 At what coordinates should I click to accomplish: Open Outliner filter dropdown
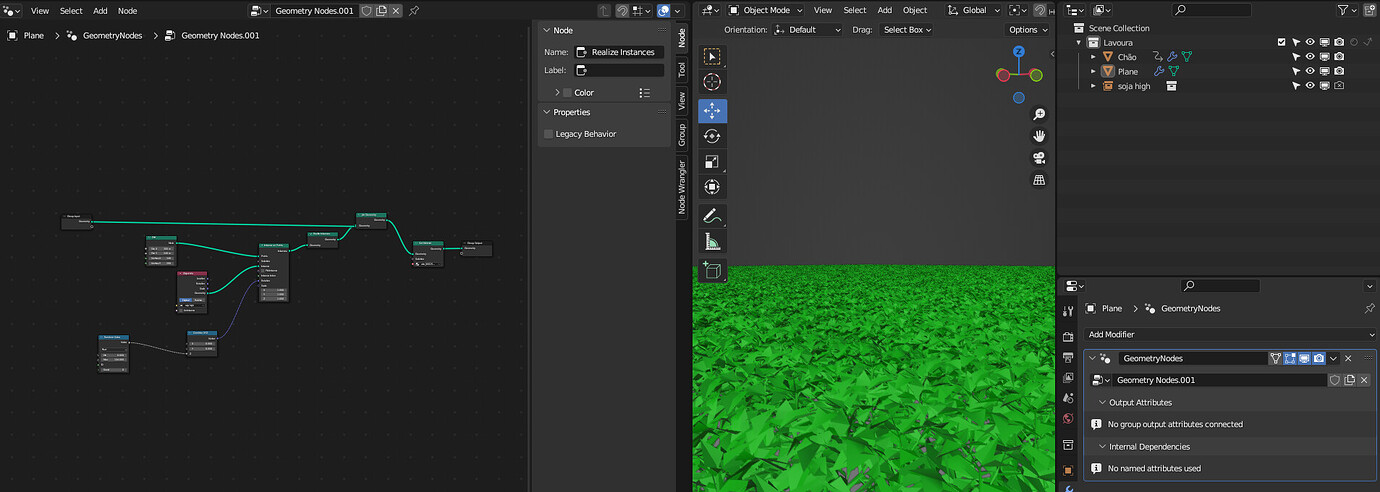point(1348,10)
